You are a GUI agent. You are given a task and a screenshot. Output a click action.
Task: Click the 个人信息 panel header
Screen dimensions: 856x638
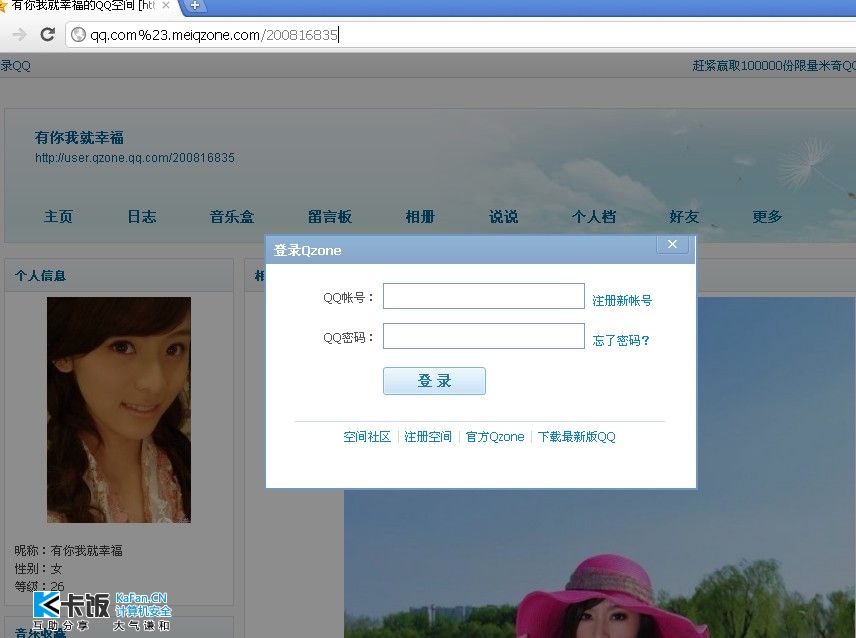coord(119,276)
